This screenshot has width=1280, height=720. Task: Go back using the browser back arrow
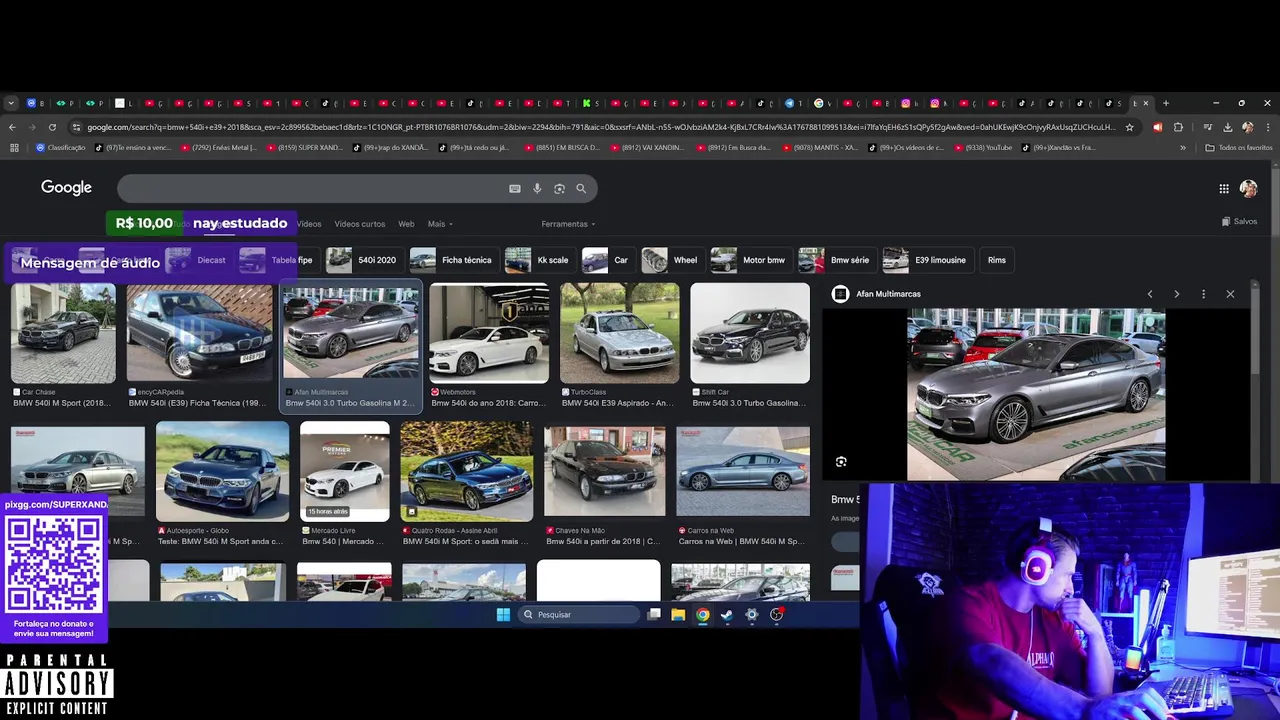coord(12,127)
